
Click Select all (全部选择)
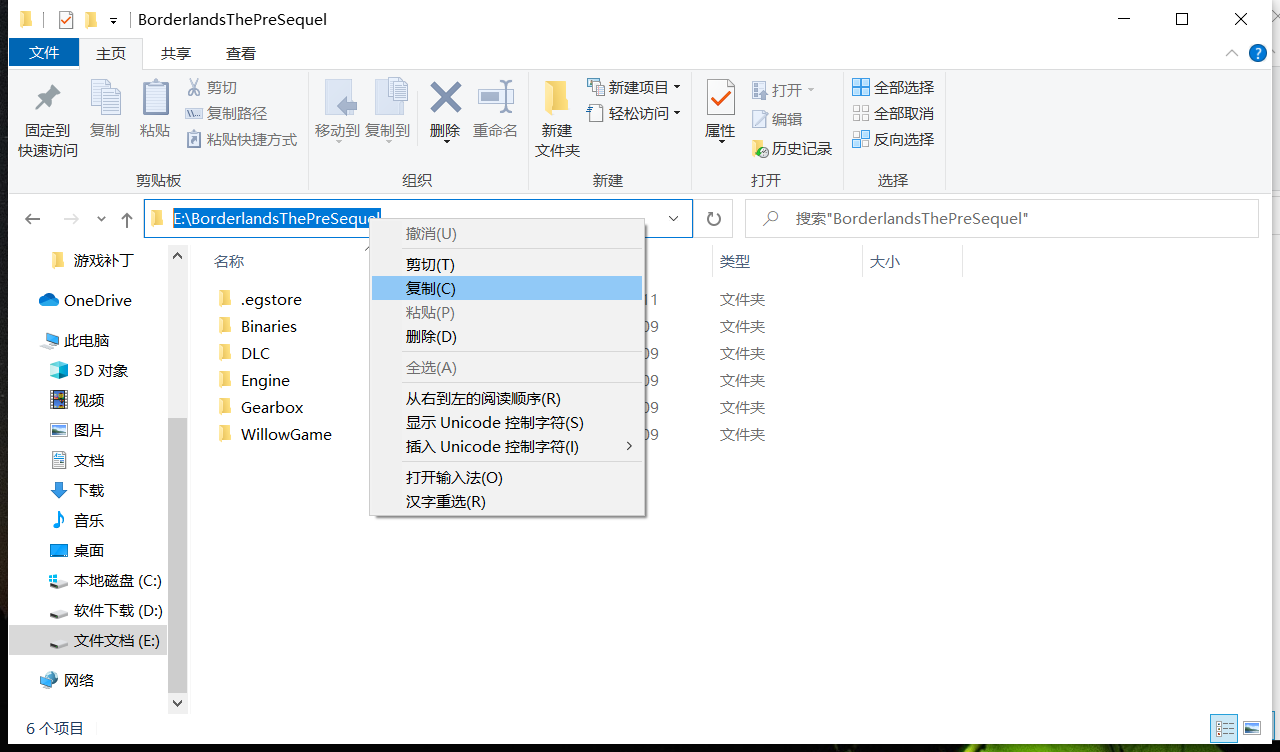[x=893, y=87]
